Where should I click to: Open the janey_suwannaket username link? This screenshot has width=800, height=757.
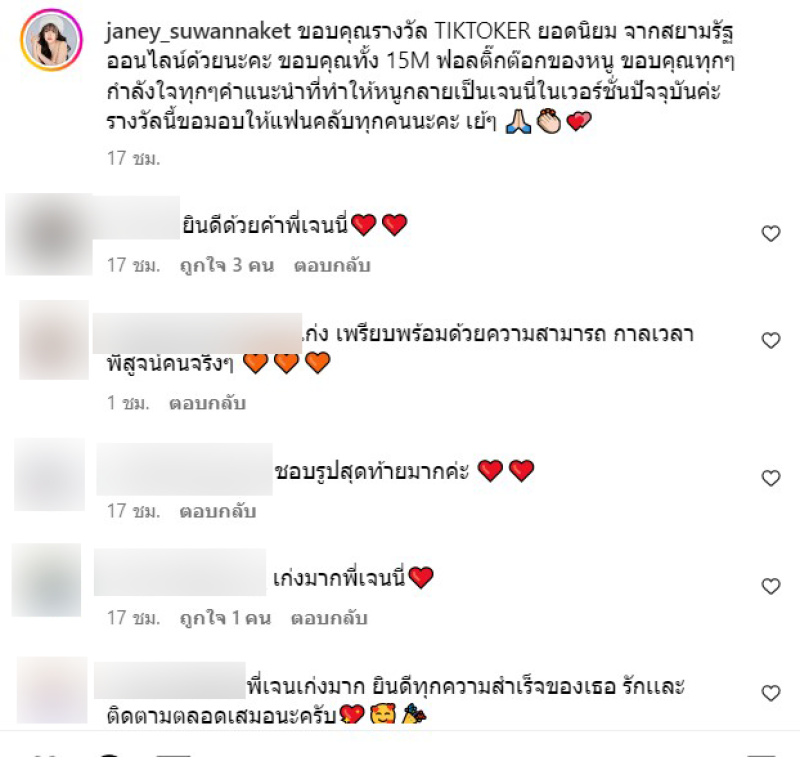(198, 32)
